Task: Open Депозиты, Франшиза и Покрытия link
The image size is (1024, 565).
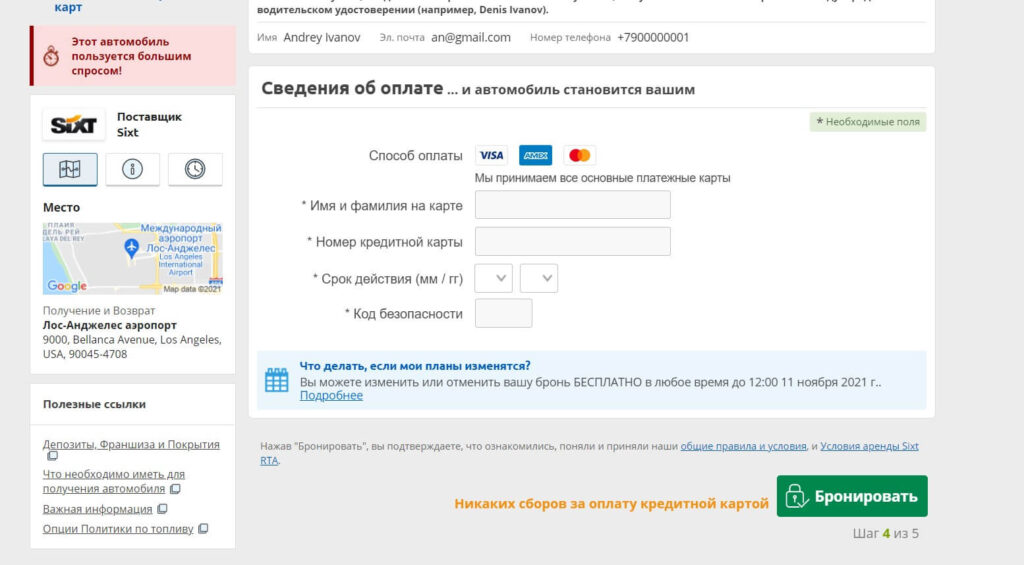Action: click(131, 444)
